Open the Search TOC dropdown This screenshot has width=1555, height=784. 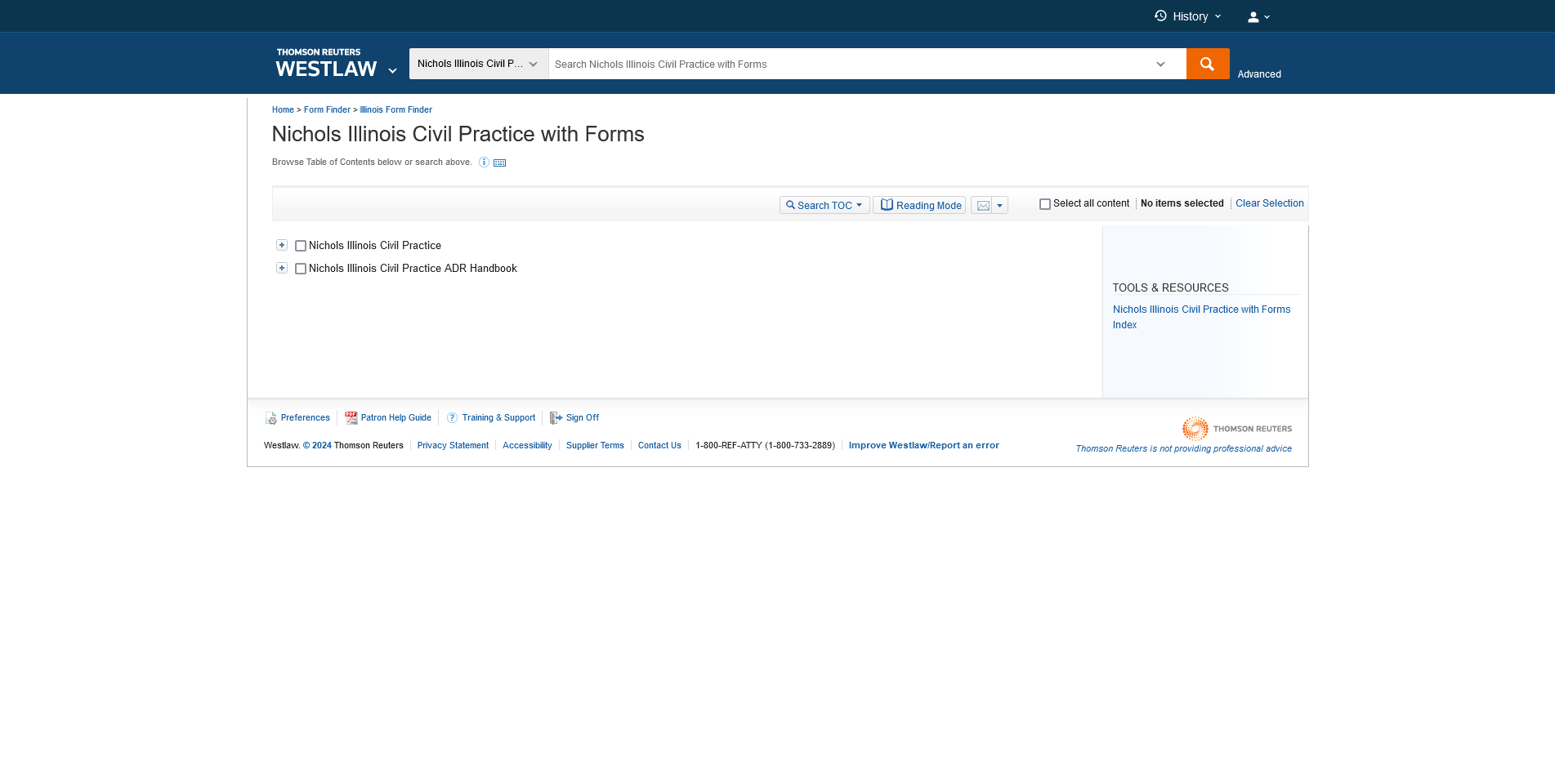[x=824, y=206]
